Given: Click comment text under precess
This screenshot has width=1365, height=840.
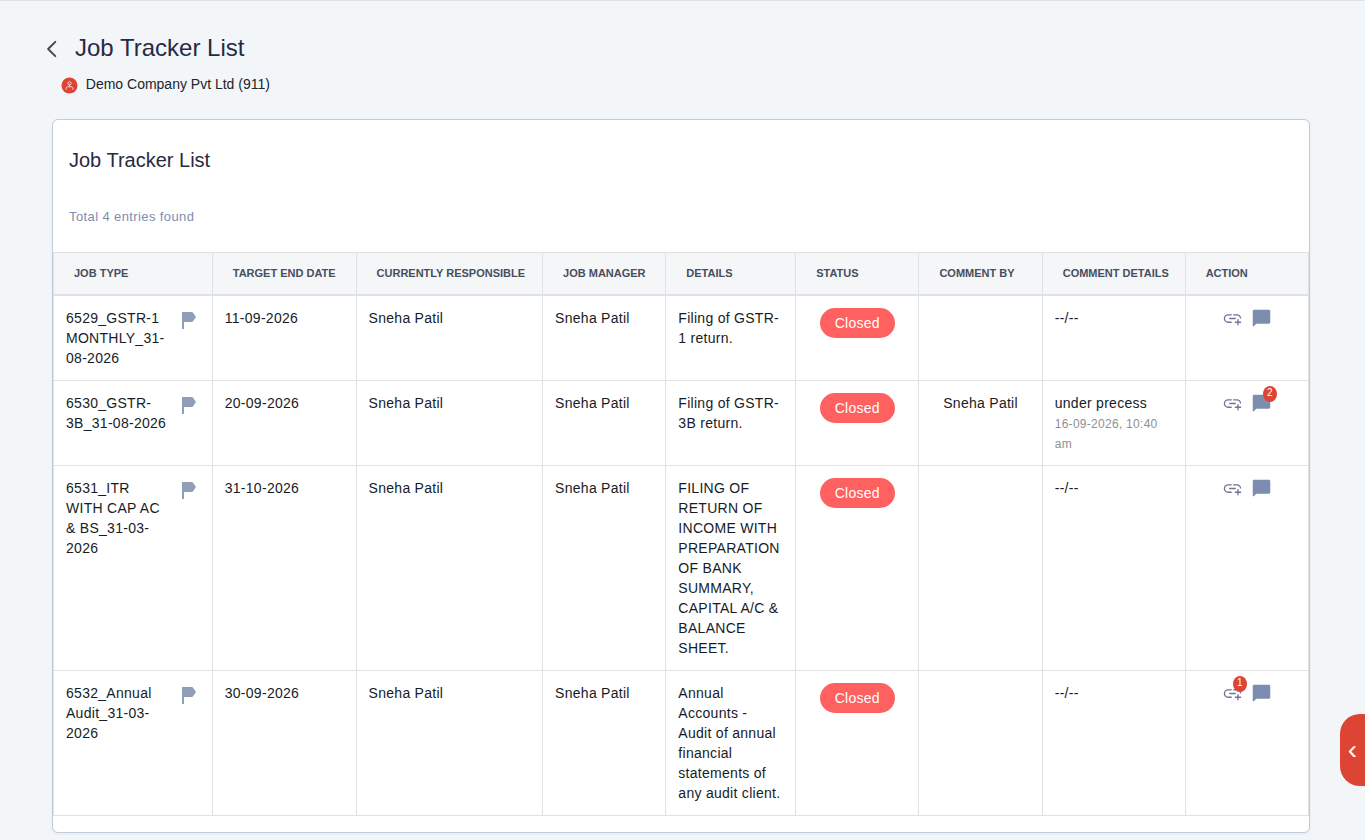Looking at the screenshot, I should click(1101, 404).
